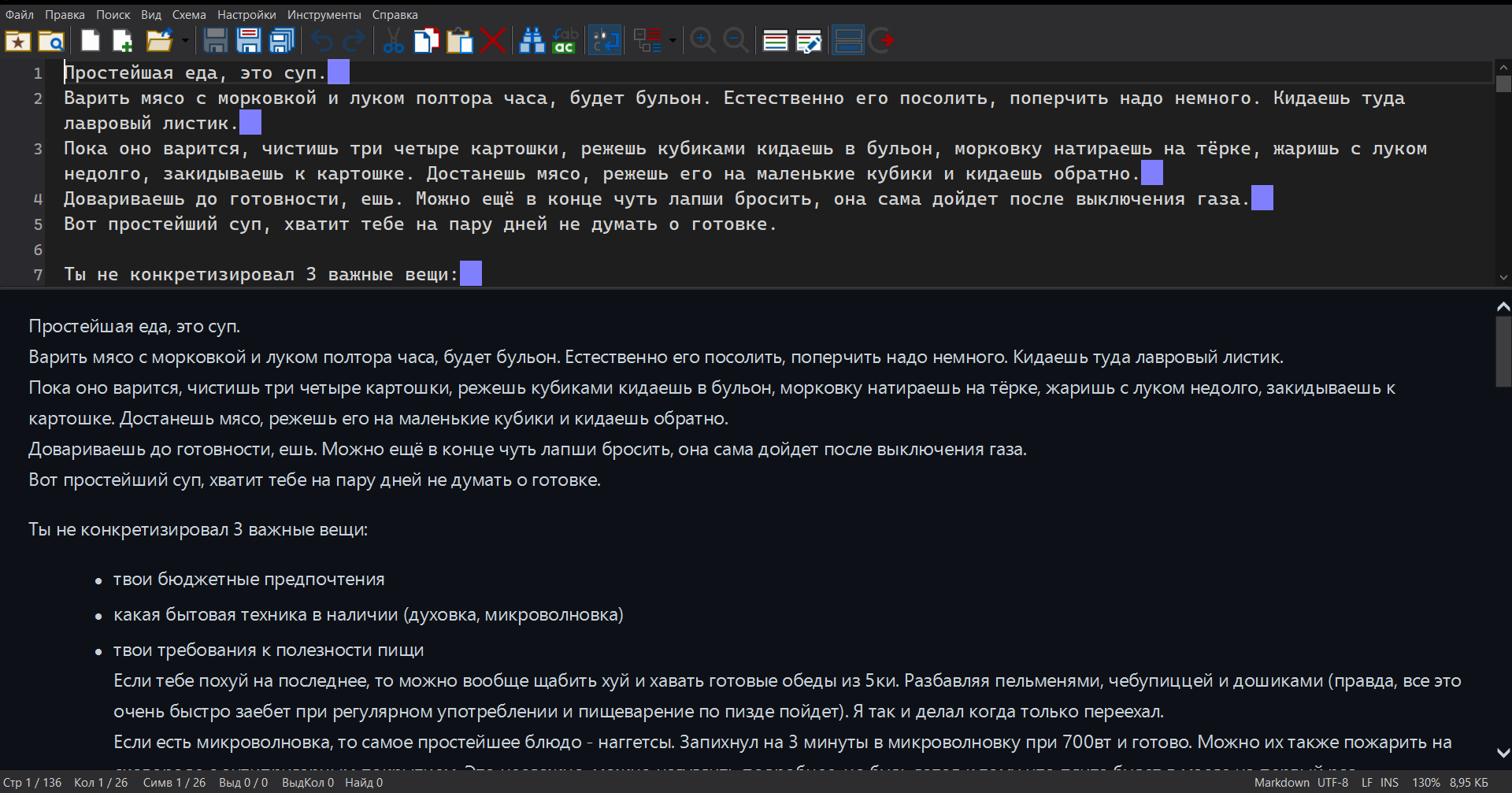Place cursor in editor line 'Вот простейший суп'
1512x793 pixels.
click(421, 224)
